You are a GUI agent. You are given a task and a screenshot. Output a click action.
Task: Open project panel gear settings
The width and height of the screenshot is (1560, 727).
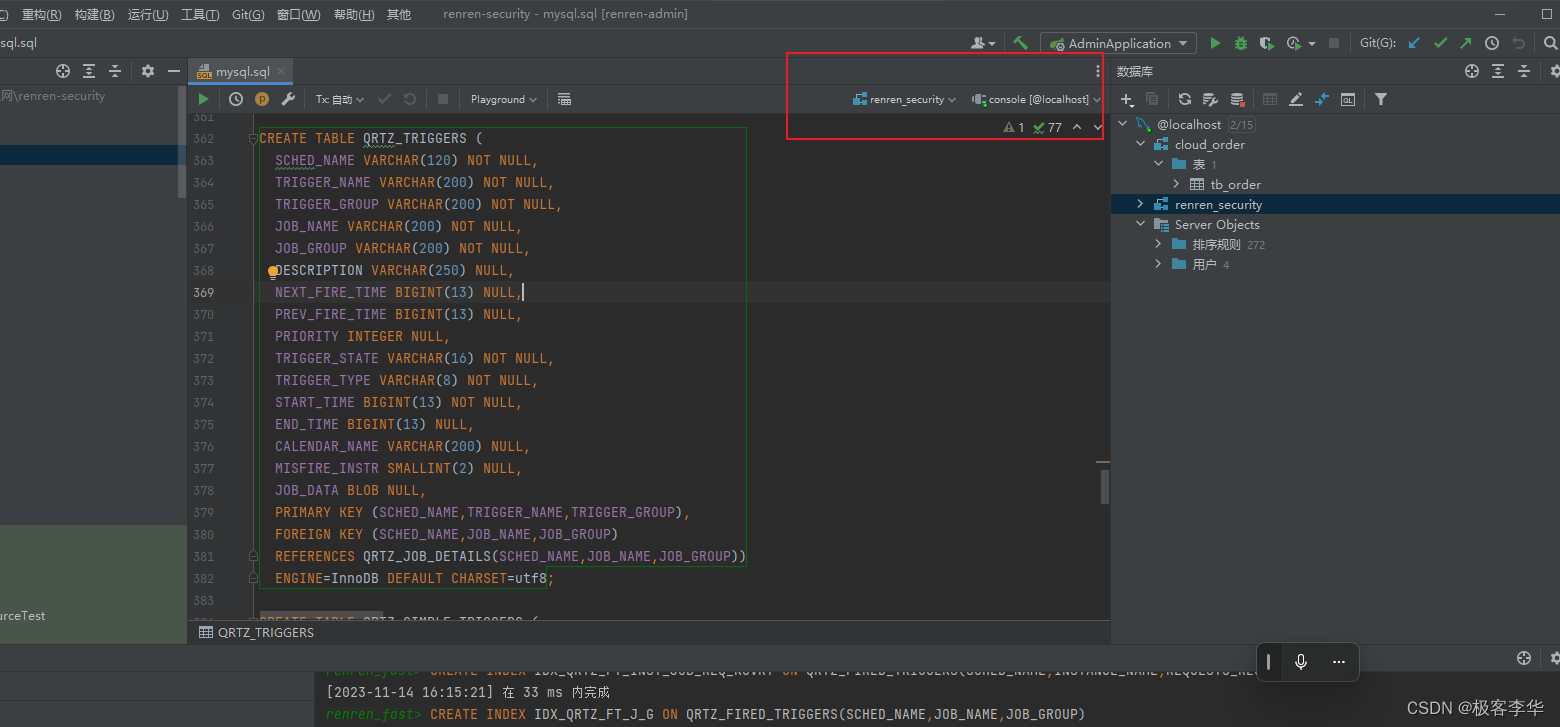point(148,71)
